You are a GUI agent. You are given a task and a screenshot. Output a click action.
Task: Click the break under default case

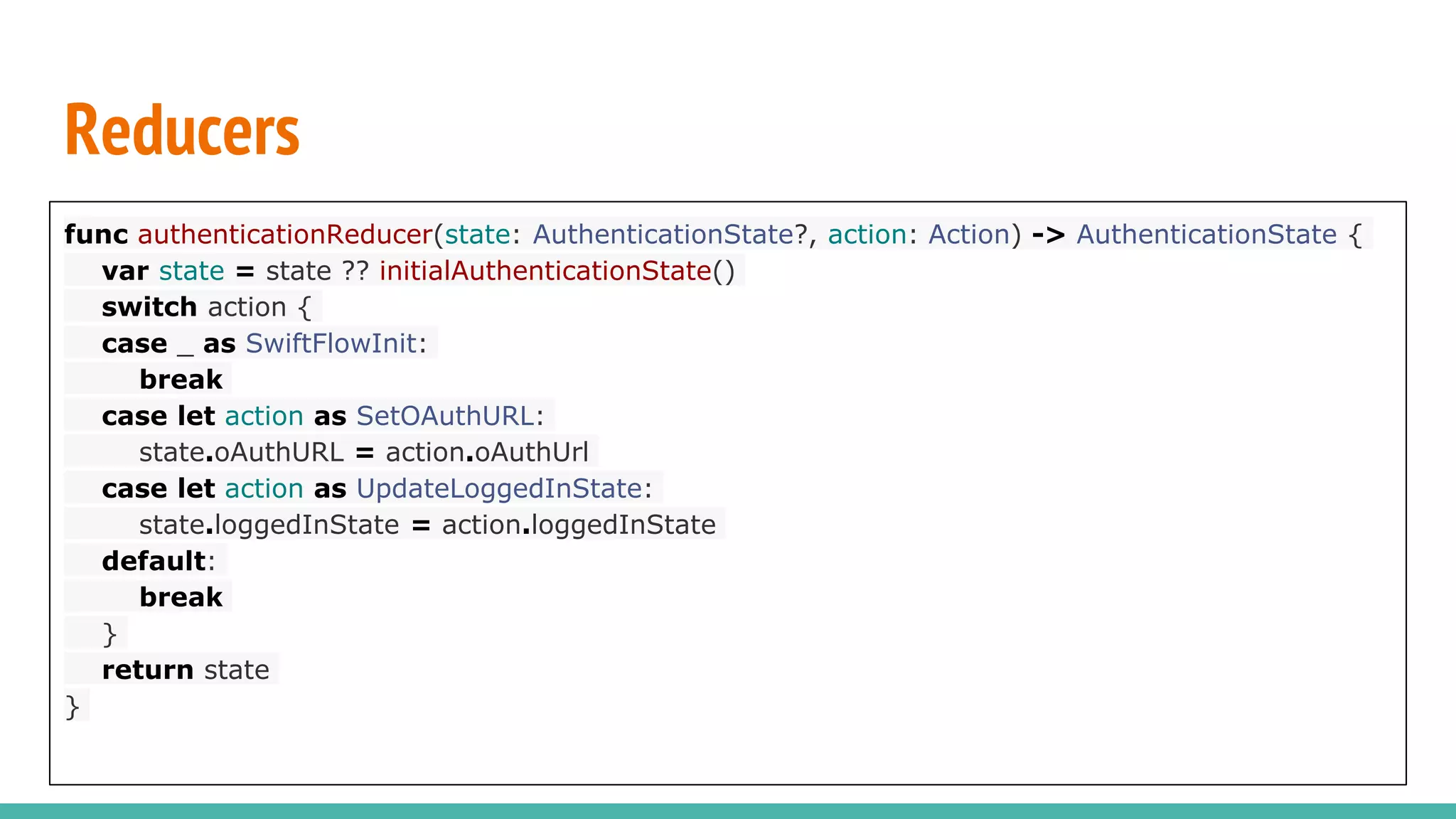181,597
